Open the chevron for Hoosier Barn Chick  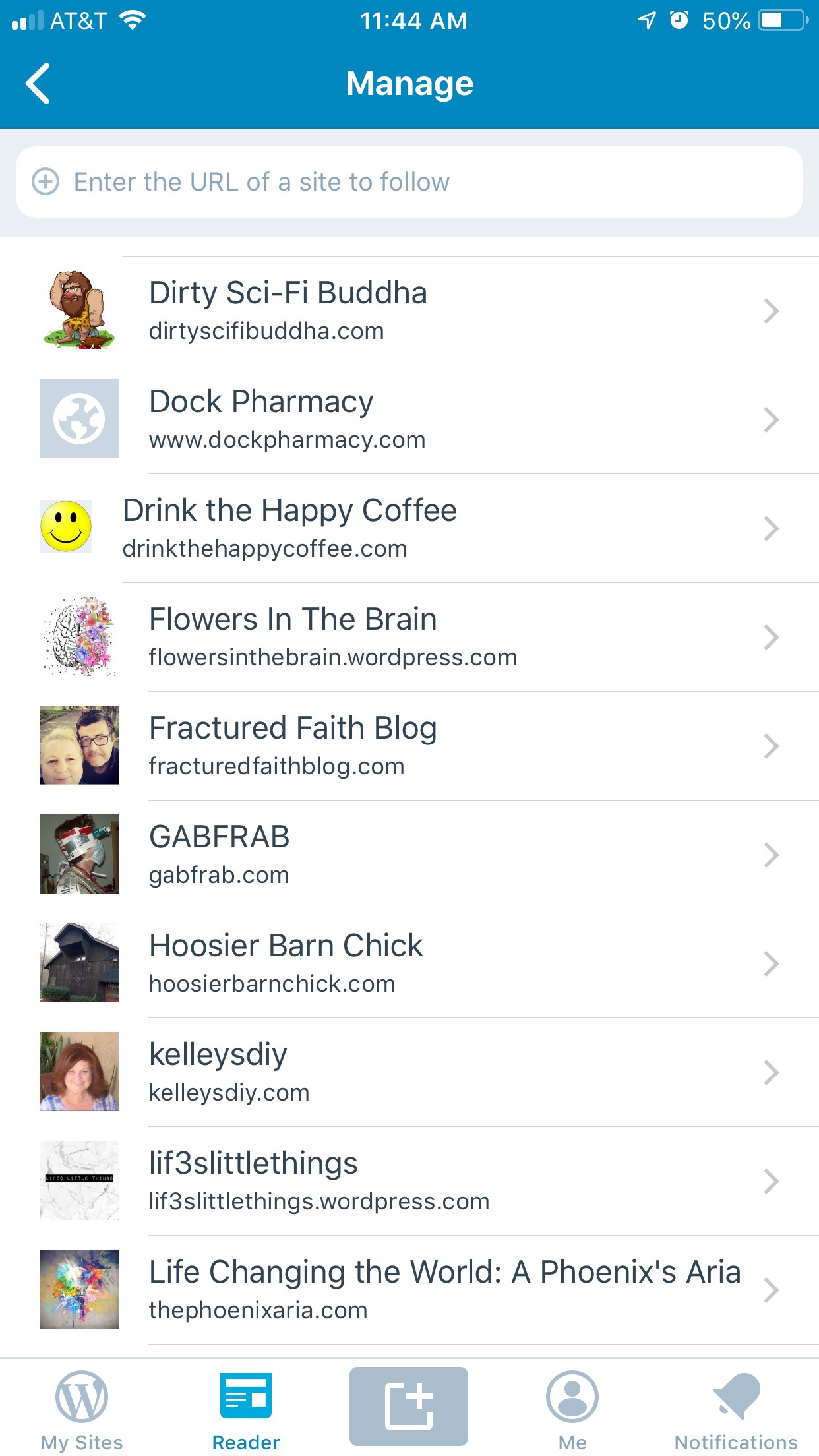coord(771,963)
